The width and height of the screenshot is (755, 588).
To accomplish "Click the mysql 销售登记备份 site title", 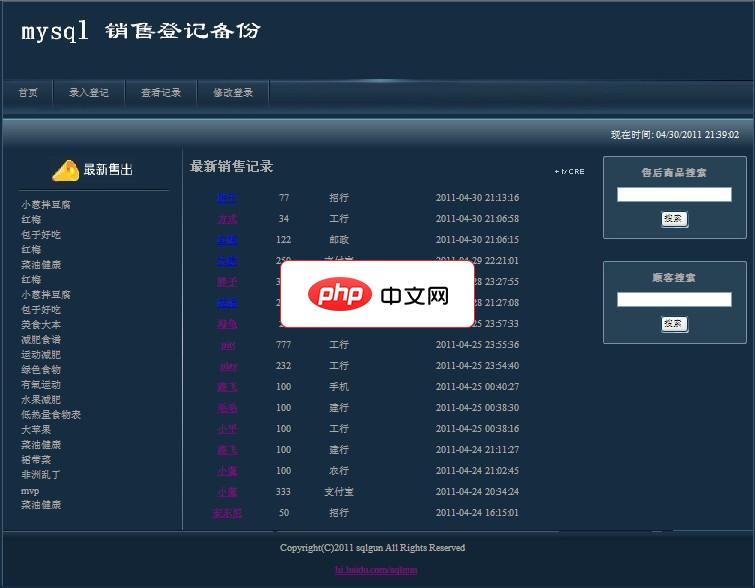I will pyautogui.click(x=141, y=31).
